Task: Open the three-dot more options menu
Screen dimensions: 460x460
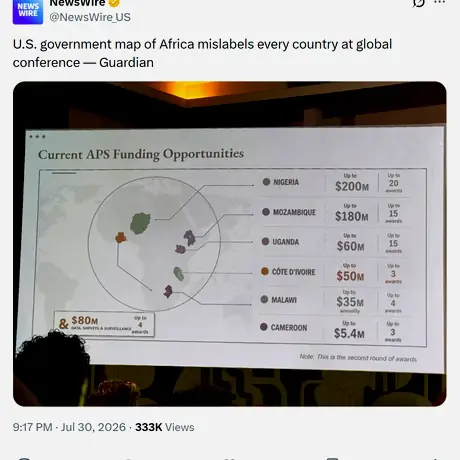Action: tap(439, 2)
